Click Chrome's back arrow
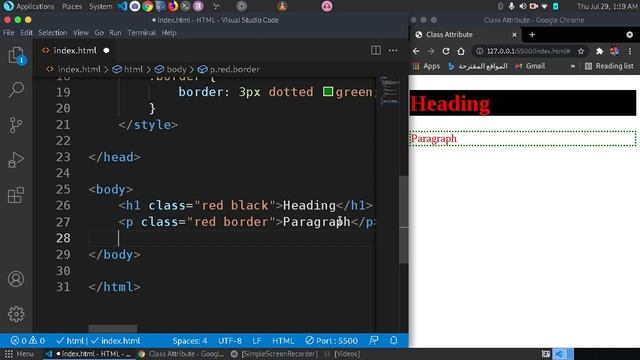The height and width of the screenshot is (360, 640). [416, 51]
